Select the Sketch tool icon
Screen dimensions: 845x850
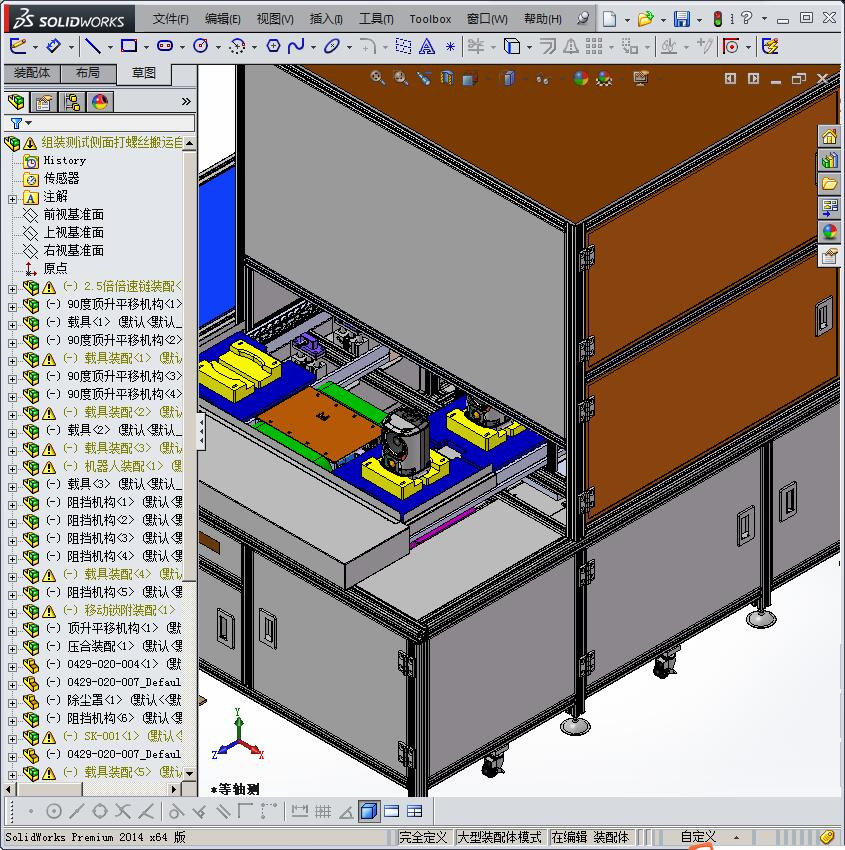point(18,47)
